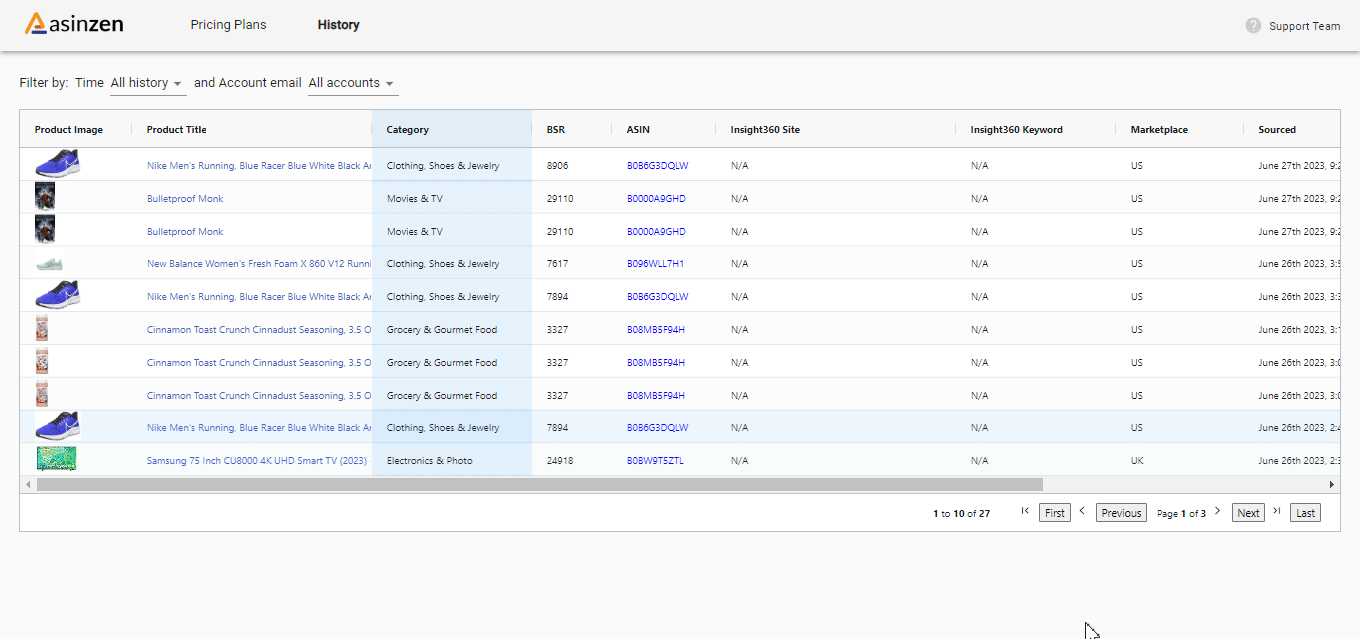
Task: Click the Support Team help icon
Action: tap(1253, 26)
